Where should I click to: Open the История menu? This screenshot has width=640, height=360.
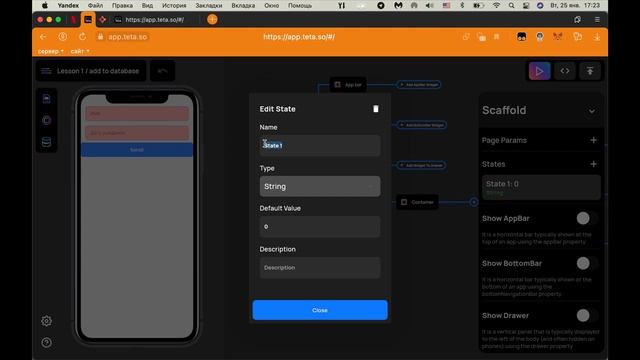point(174,5)
